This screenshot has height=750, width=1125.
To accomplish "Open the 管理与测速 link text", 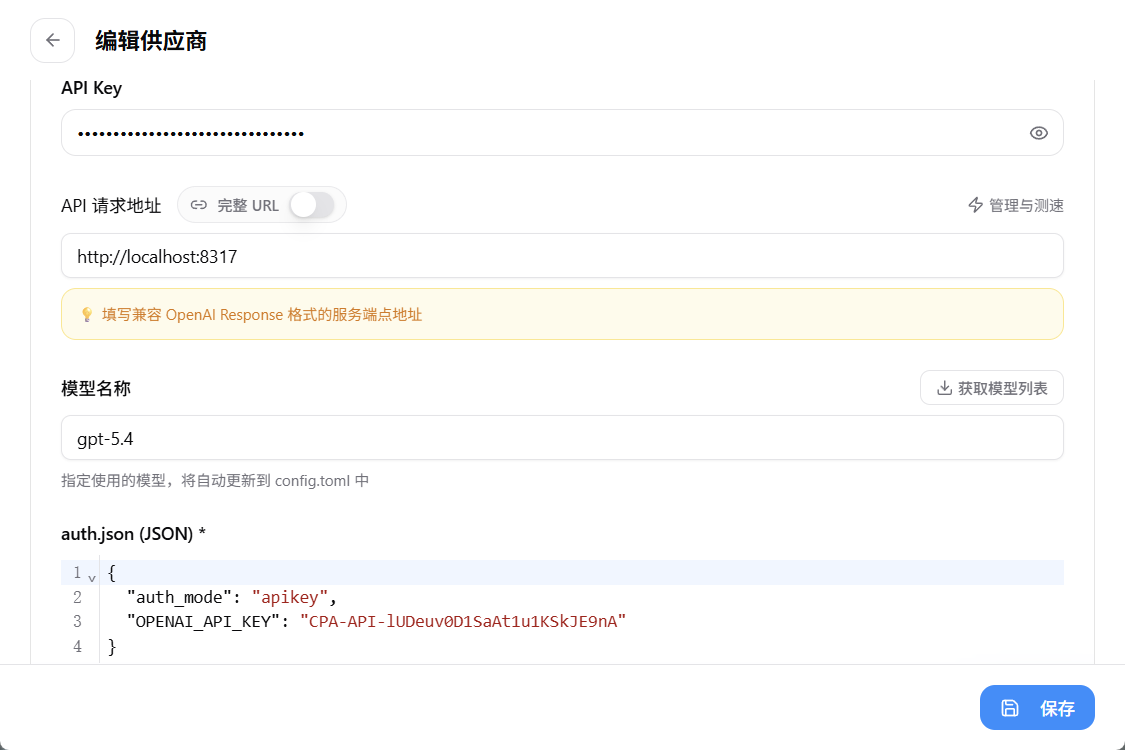I will point(1026,205).
